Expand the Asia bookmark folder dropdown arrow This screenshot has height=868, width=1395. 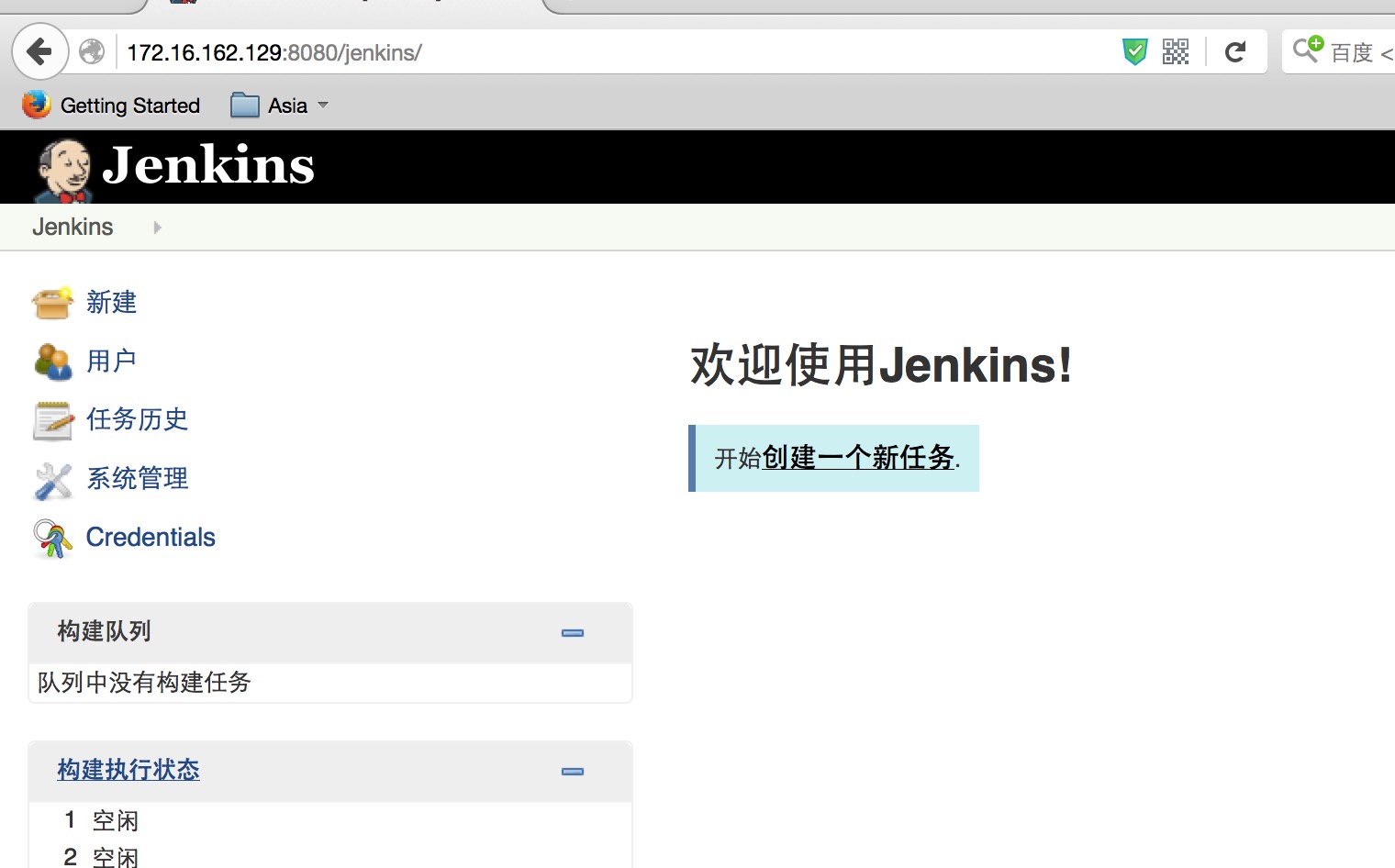[323, 106]
